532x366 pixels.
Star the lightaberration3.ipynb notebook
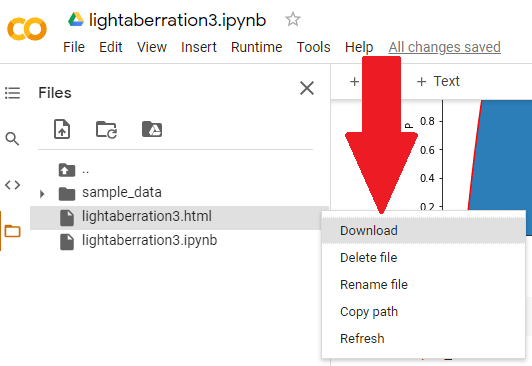(x=293, y=19)
